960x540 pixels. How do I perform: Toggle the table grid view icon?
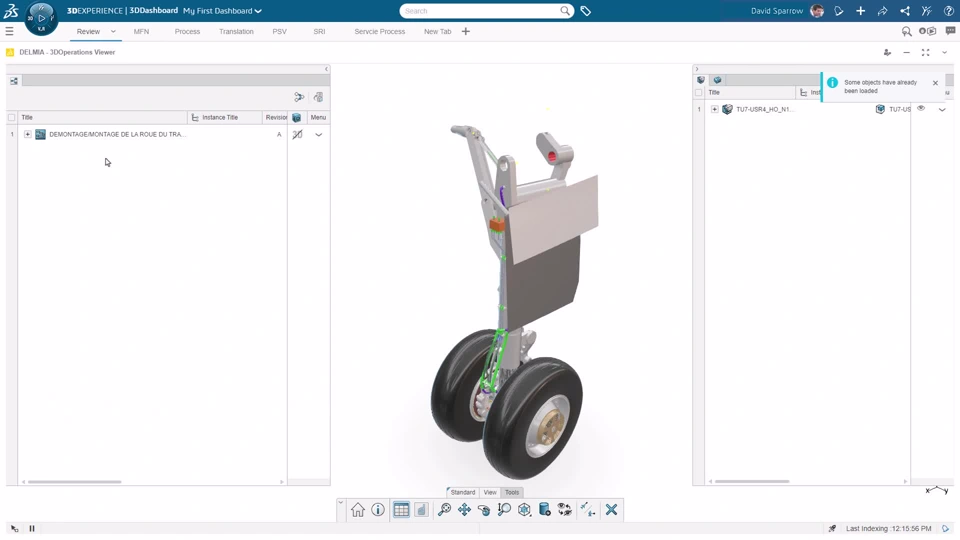pos(401,509)
